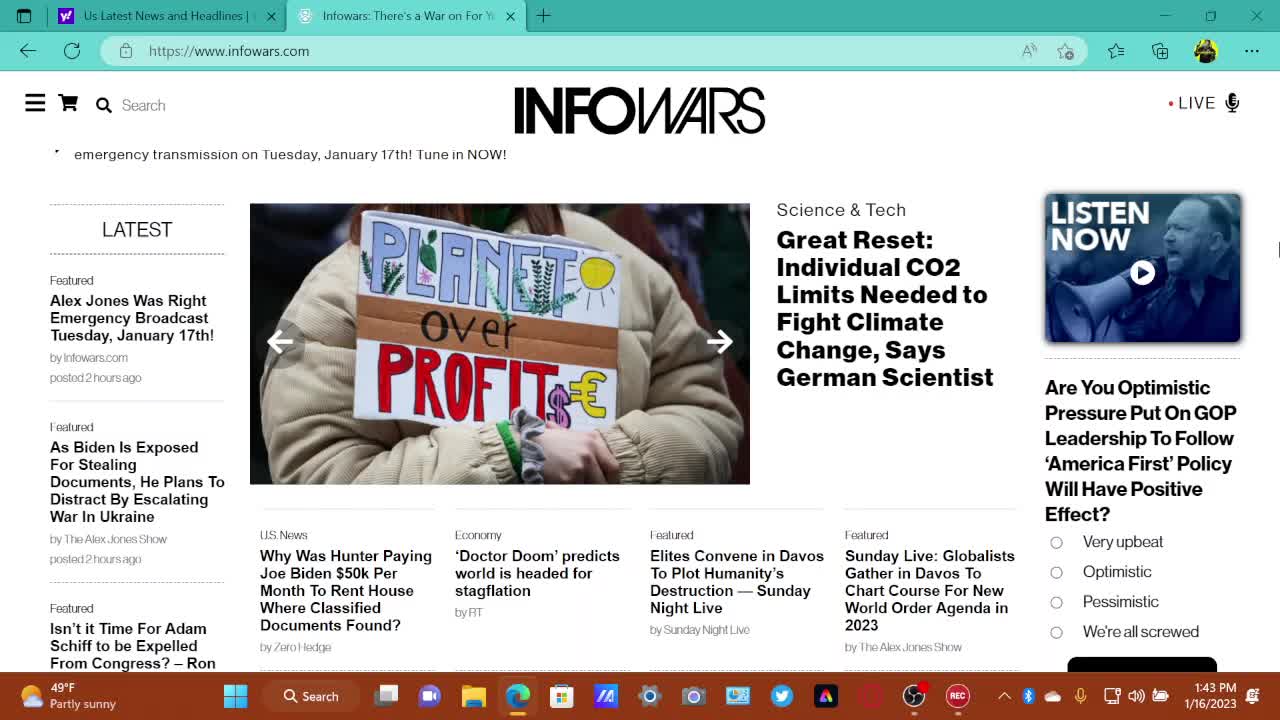1280x720 pixels.
Task: Open The Alex Jones Show author link in Latest
Action: (x=109, y=539)
